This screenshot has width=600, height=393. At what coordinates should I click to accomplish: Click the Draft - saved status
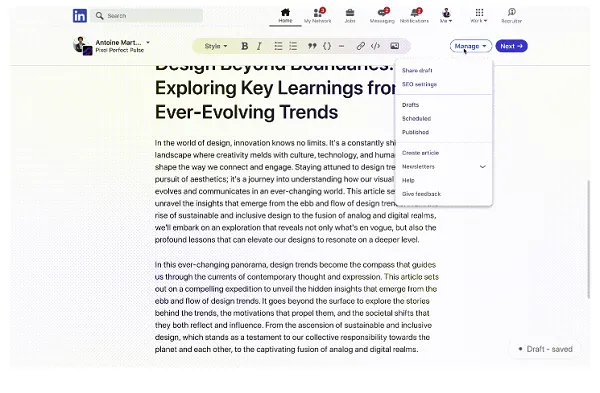tap(545, 349)
